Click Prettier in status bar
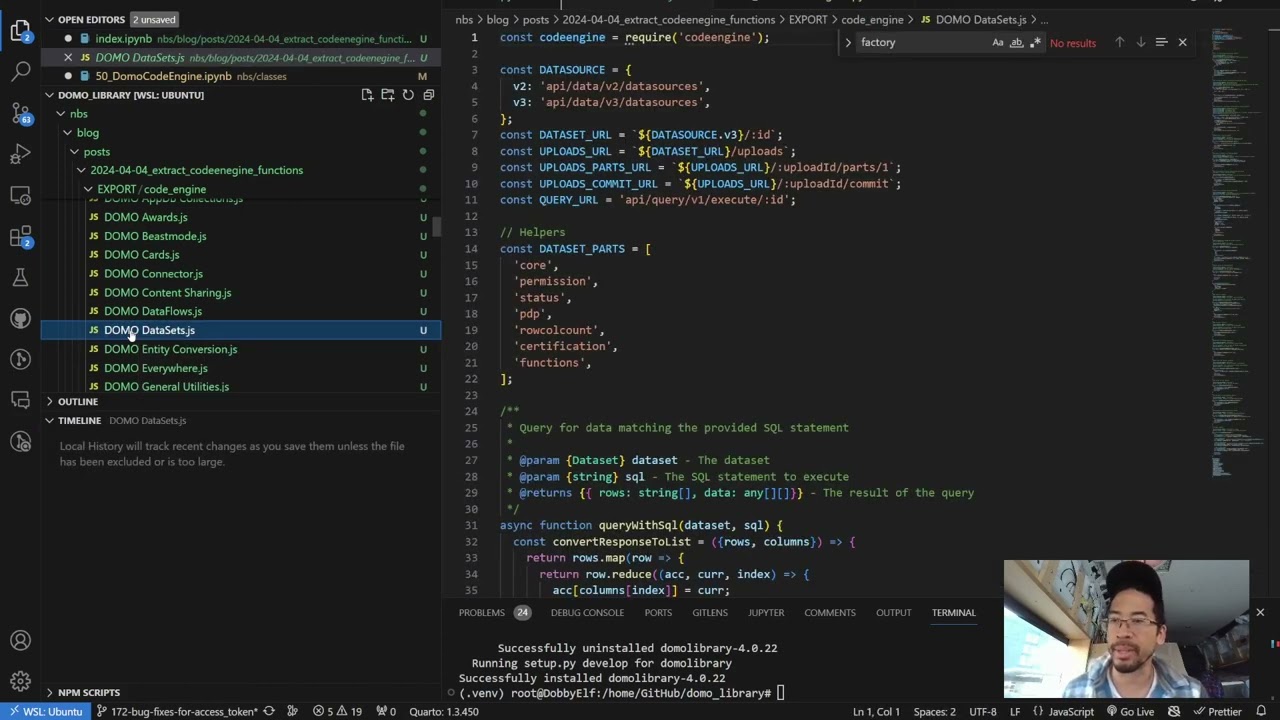The width and height of the screenshot is (1280, 720). pyautogui.click(x=1216, y=712)
